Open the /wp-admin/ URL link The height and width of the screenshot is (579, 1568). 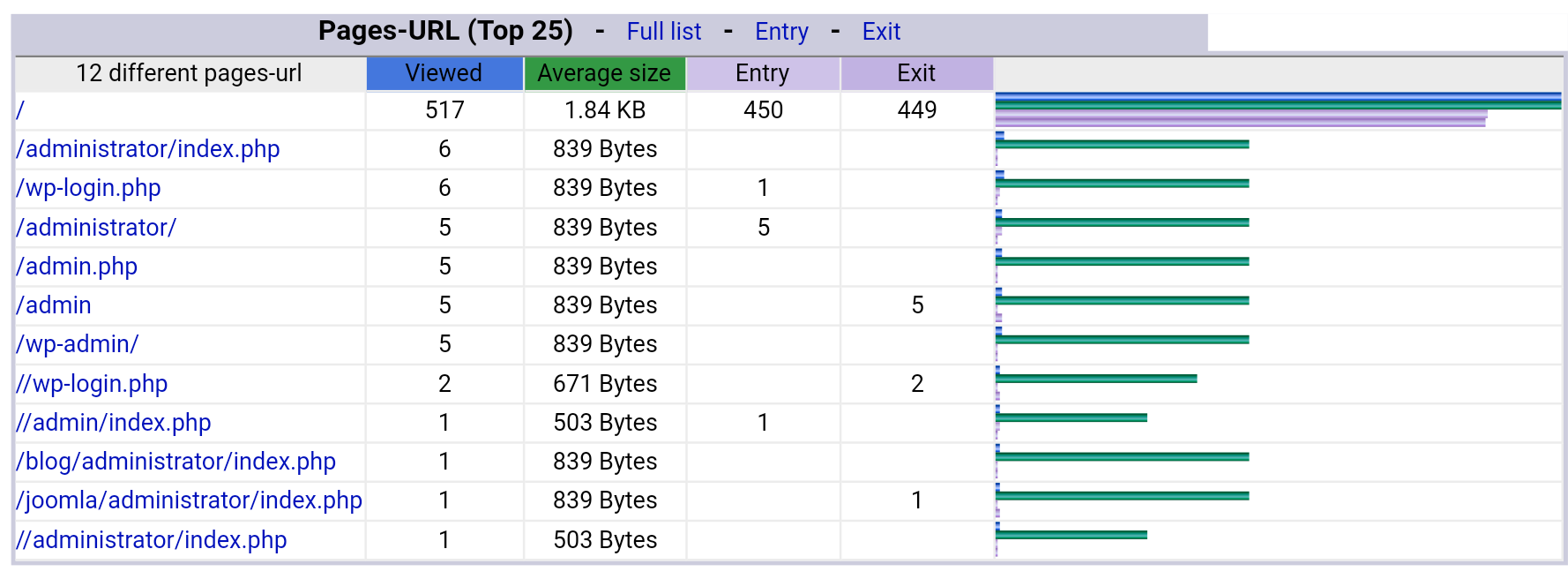point(78,344)
